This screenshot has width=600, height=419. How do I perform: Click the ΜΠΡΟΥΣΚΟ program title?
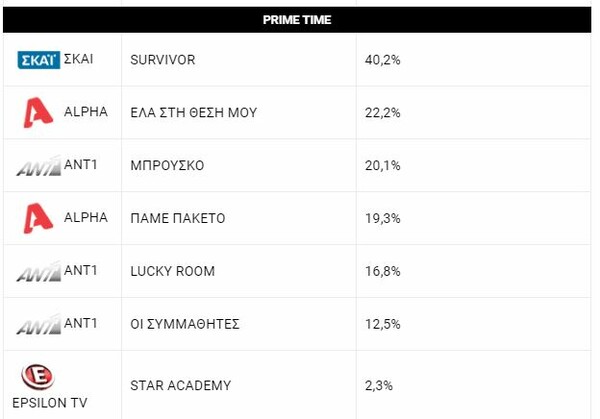(167, 166)
